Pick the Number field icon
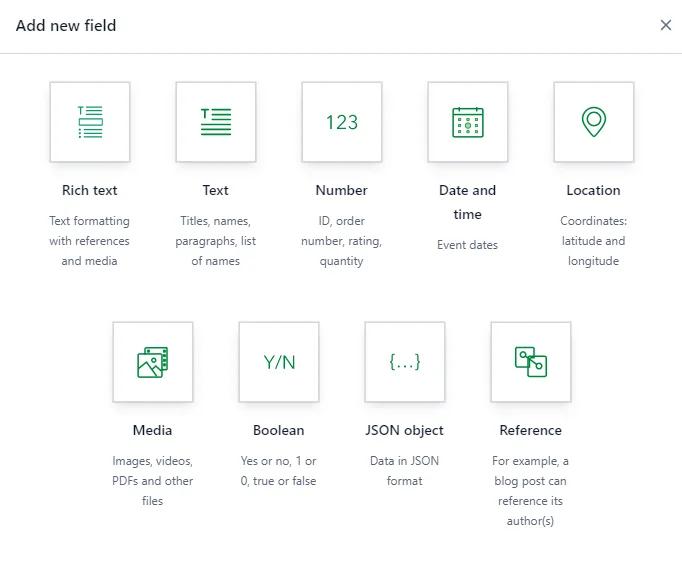The width and height of the screenshot is (682, 563). pos(342,122)
